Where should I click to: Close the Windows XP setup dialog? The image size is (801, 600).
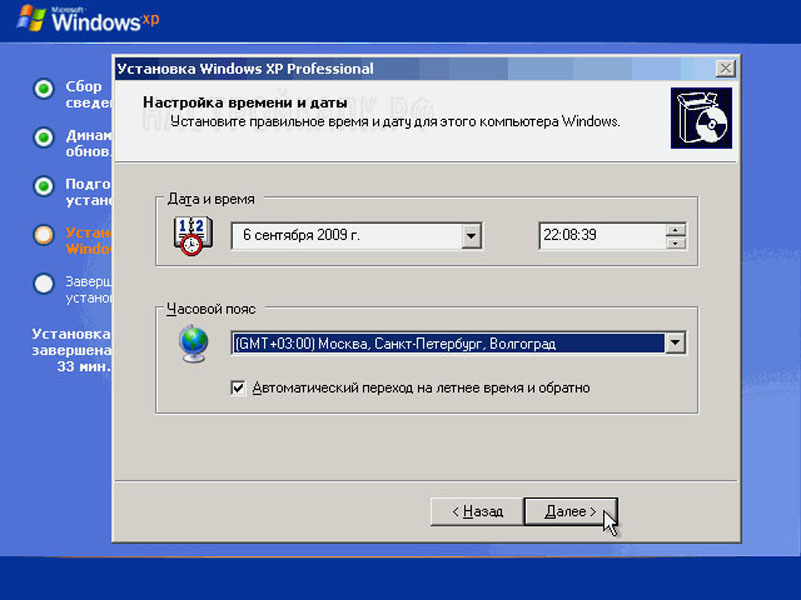[x=726, y=69]
